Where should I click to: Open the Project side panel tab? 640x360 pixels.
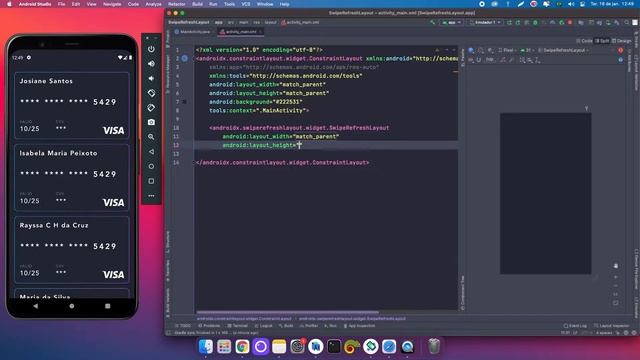[168, 38]
